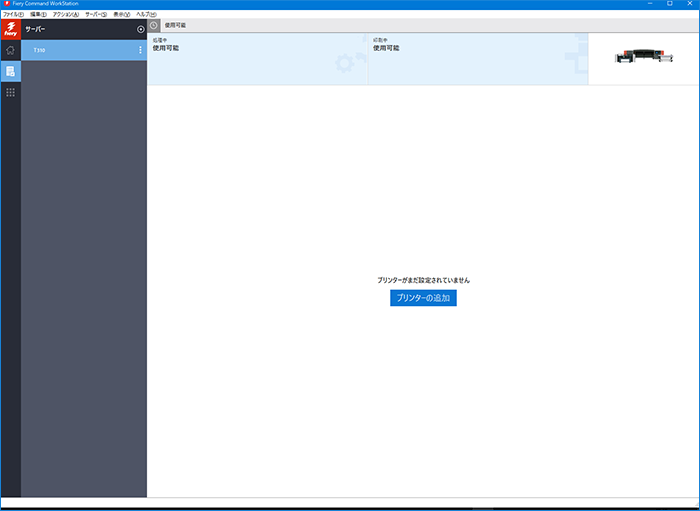Select the 処理中 status panel

tap(258, 59)
